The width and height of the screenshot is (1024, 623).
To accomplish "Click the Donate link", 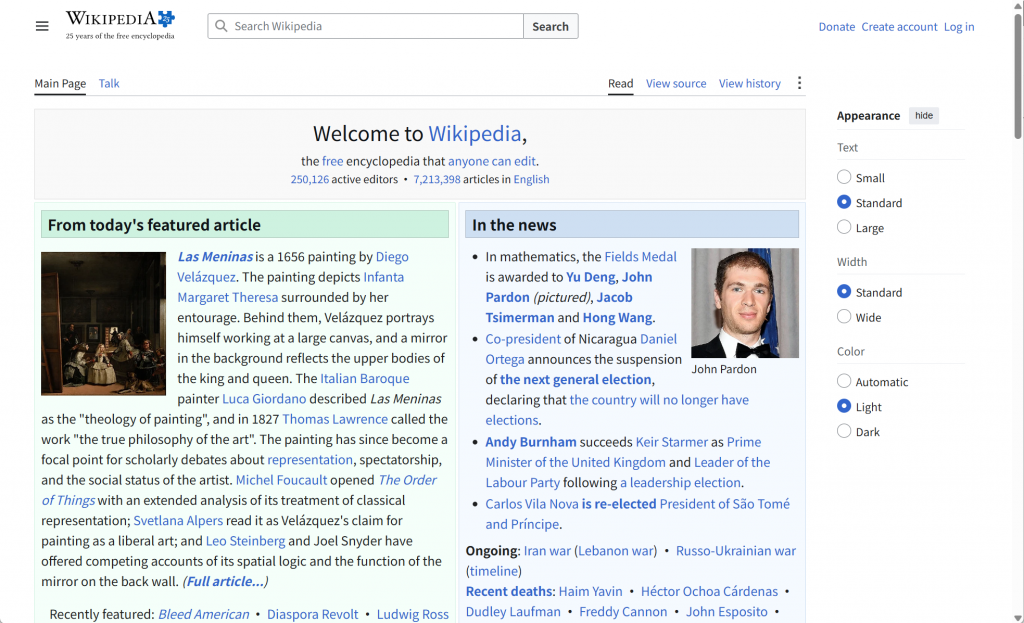I will [837, 27].
